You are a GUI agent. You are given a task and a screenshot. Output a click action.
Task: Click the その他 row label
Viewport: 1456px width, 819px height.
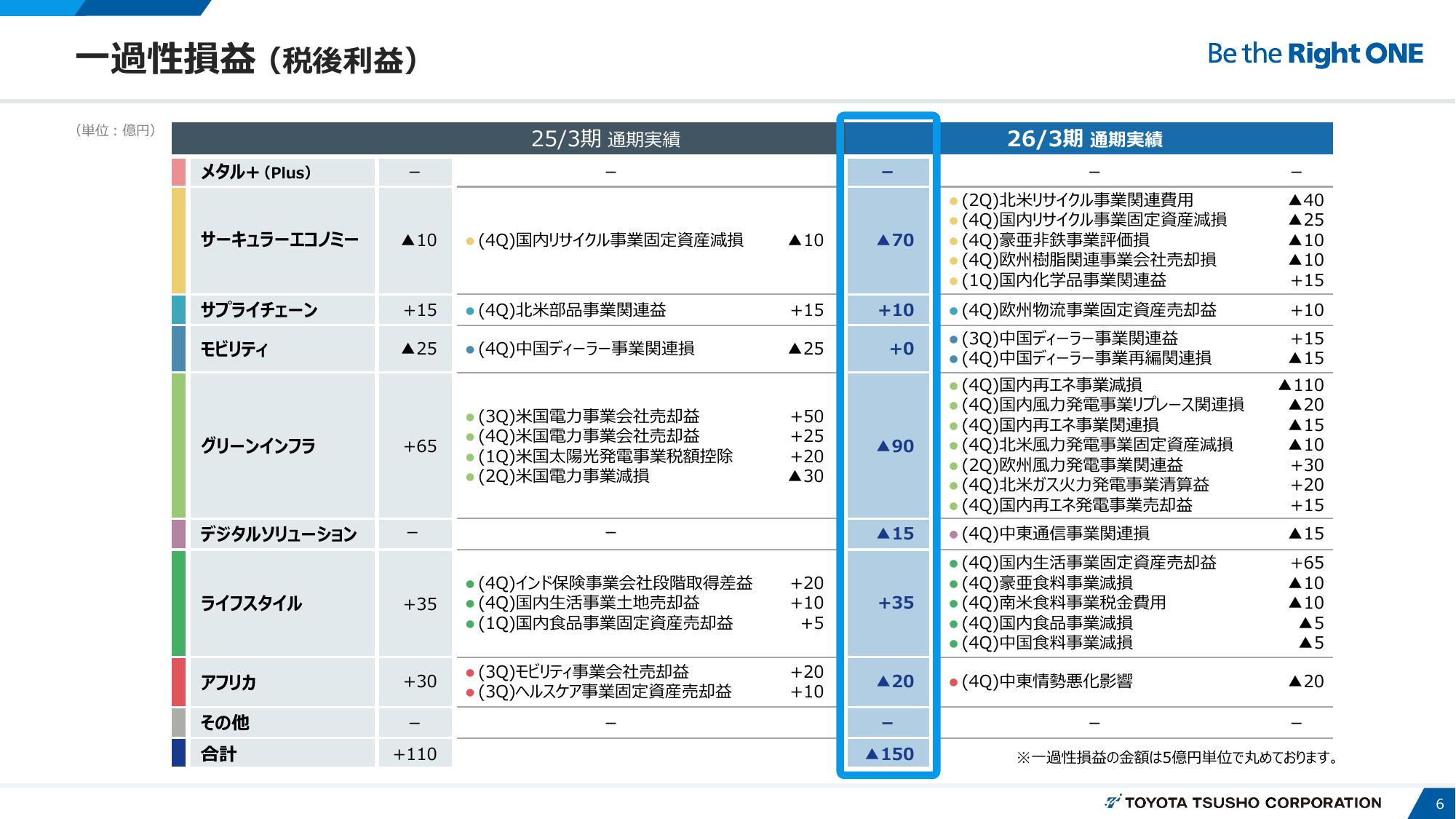(224, 723)
